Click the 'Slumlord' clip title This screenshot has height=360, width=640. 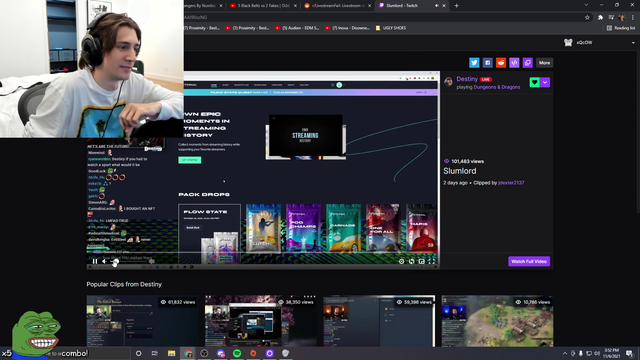460,171
